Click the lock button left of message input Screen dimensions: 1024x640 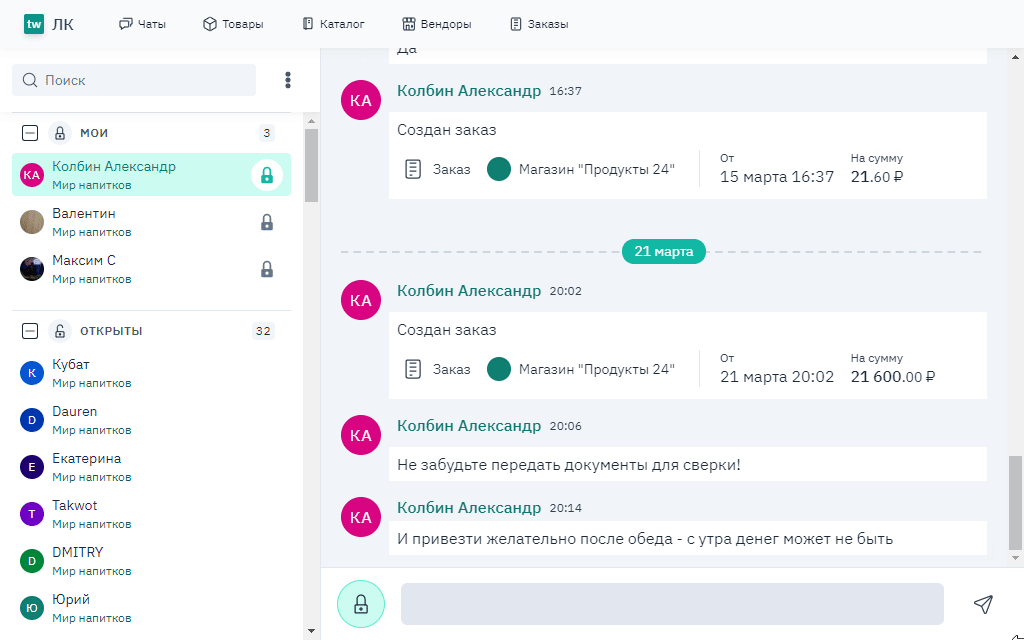point(361,604)
